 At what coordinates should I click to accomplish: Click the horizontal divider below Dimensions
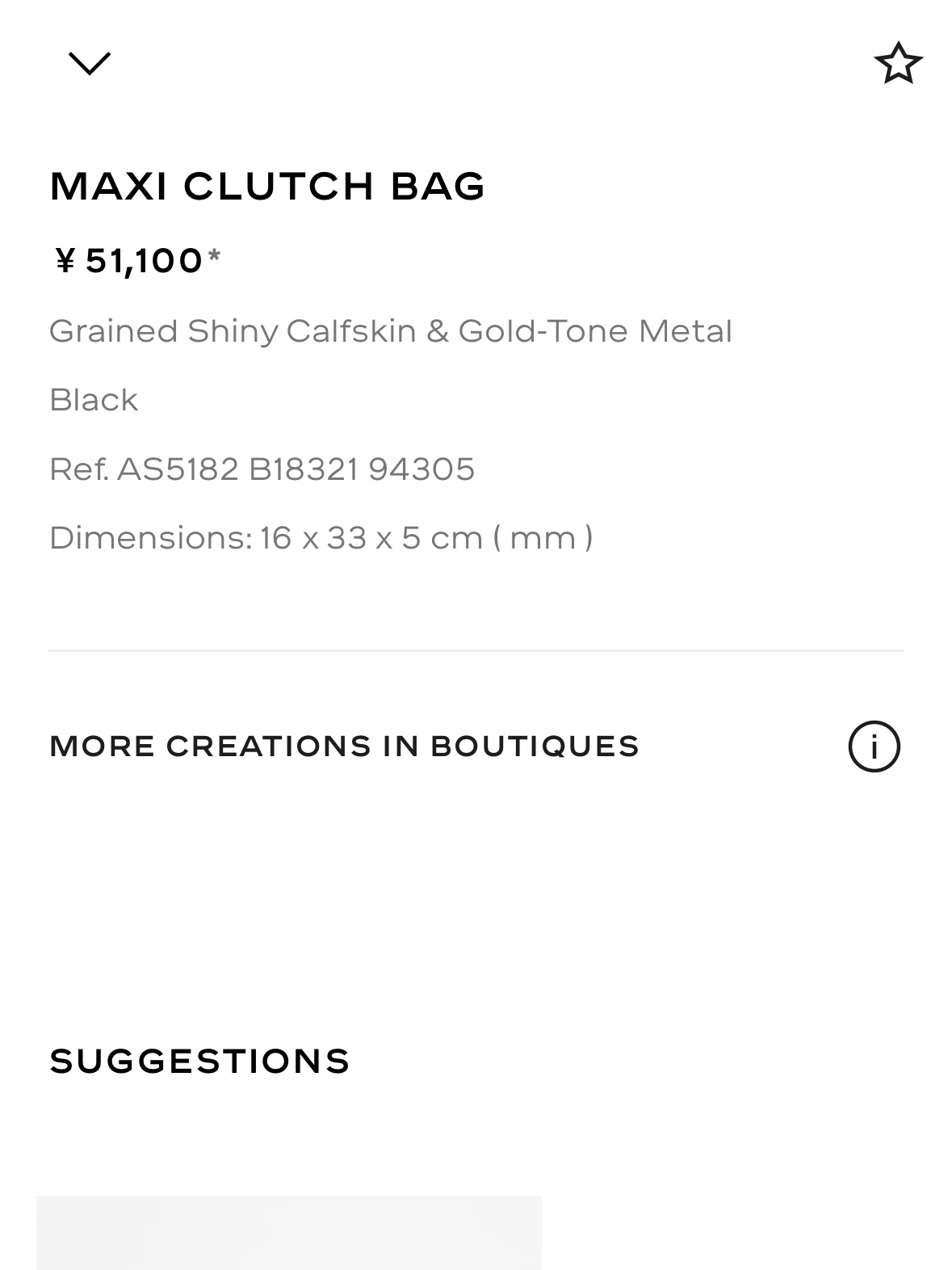coord(476,650)
